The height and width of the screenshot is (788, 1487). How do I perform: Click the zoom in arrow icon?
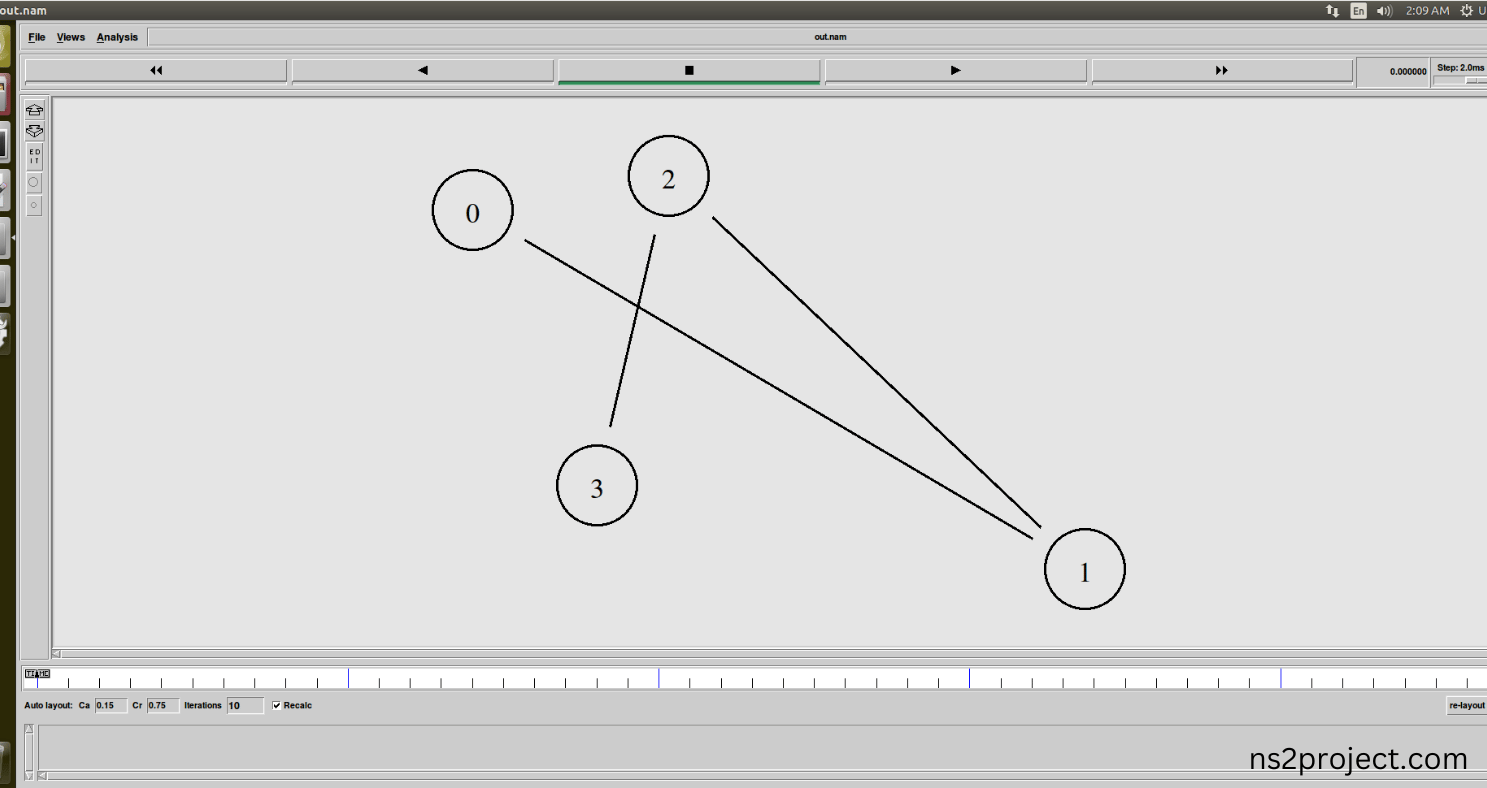tap(35, 110)
